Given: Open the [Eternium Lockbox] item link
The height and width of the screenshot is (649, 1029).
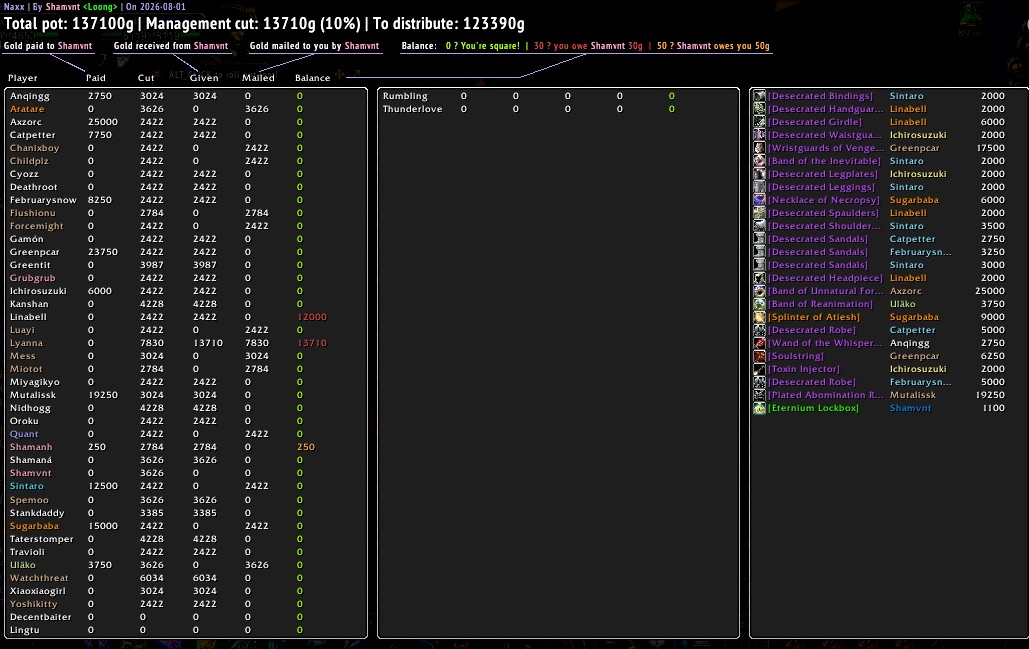Looking at the screenshot, I should coord(813,408).
